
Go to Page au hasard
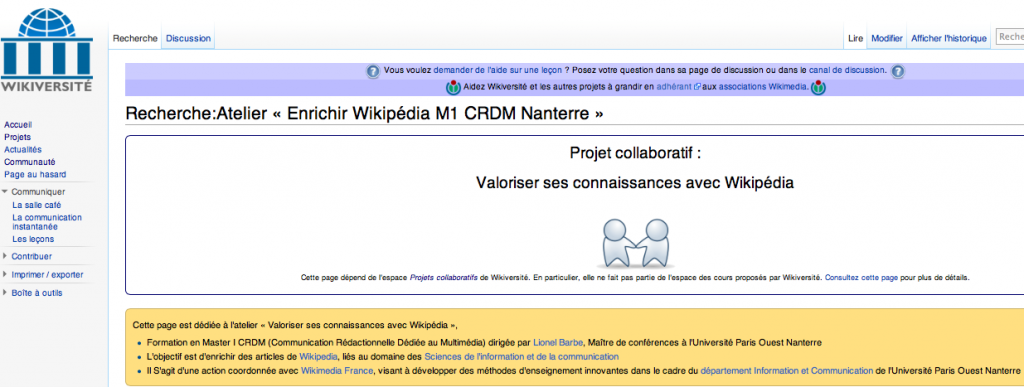[x=35, y=174]
